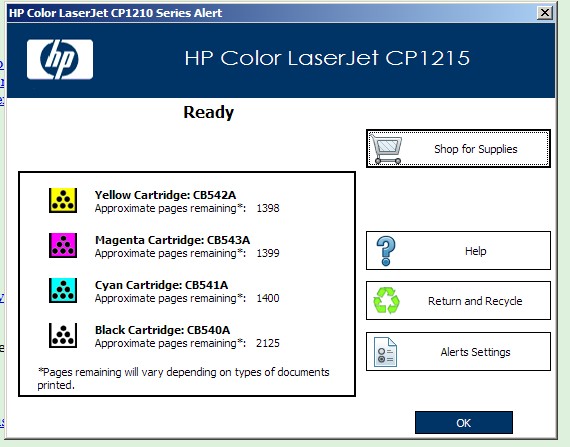Click the blue question mark icon
The width and height of the screenshot is (570, 447).
(x=386, y=251)
